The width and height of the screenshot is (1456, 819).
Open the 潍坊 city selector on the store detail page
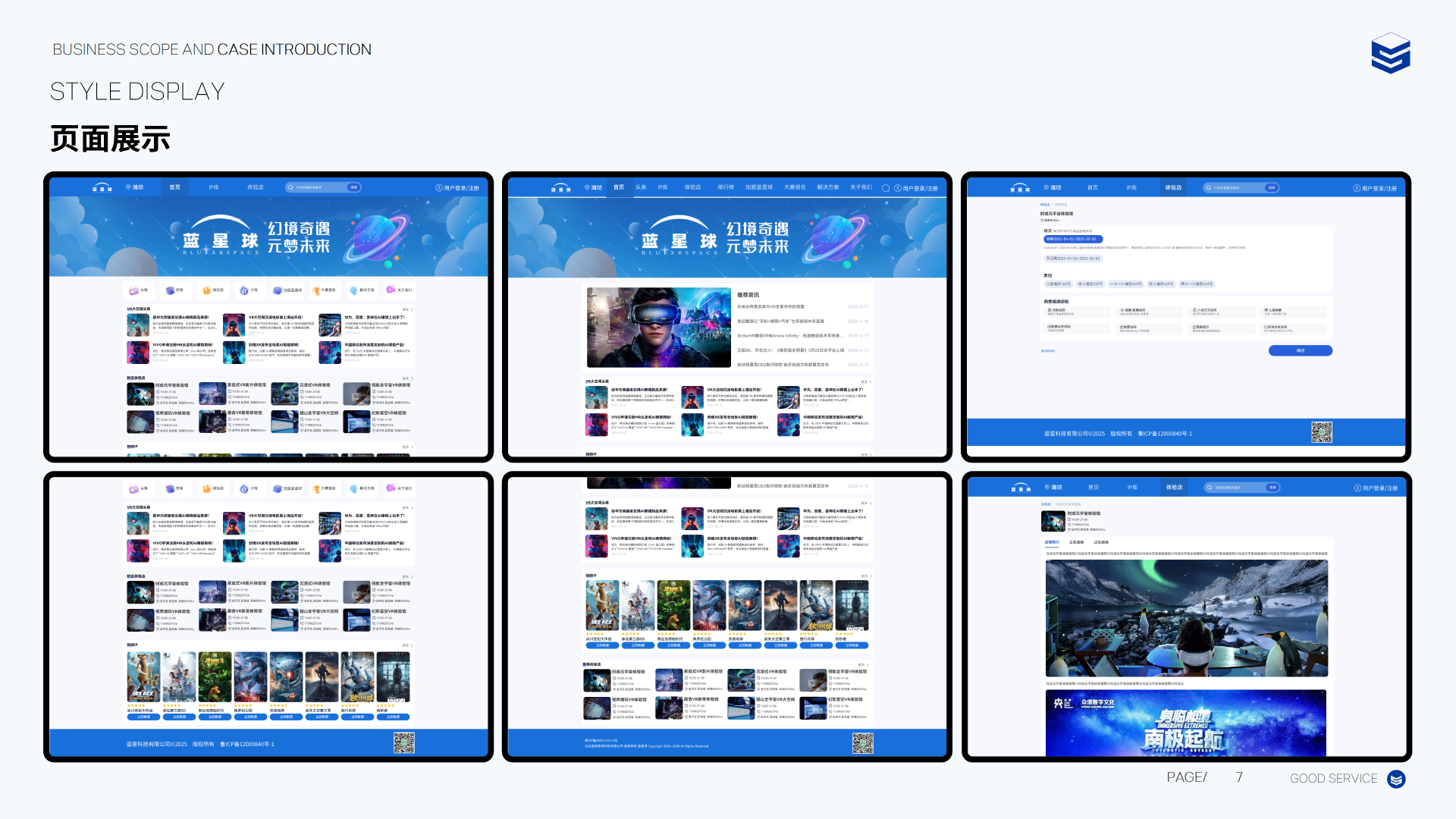[1053, 488]
